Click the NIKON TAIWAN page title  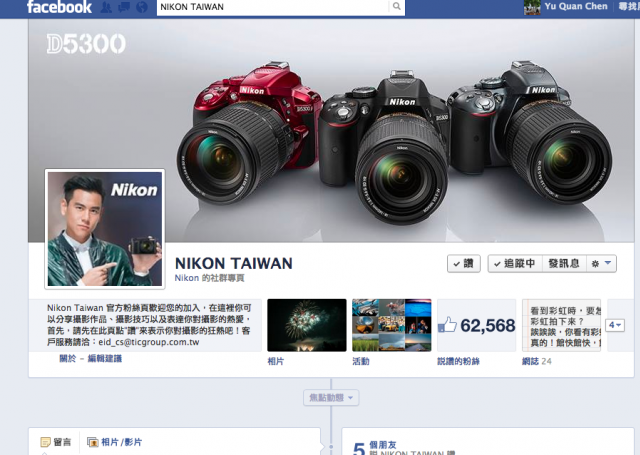(233, 264)
